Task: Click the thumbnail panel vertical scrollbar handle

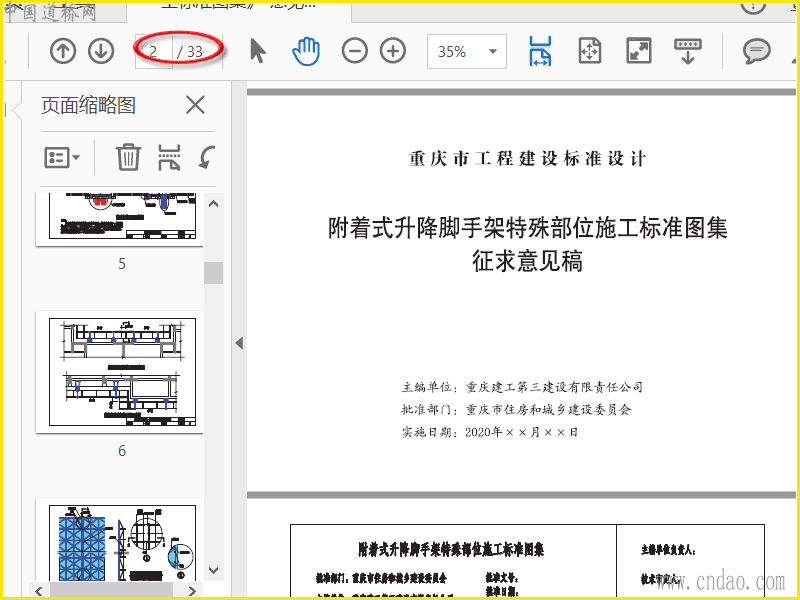Action: pyautogui.click(x=214, y=273)
